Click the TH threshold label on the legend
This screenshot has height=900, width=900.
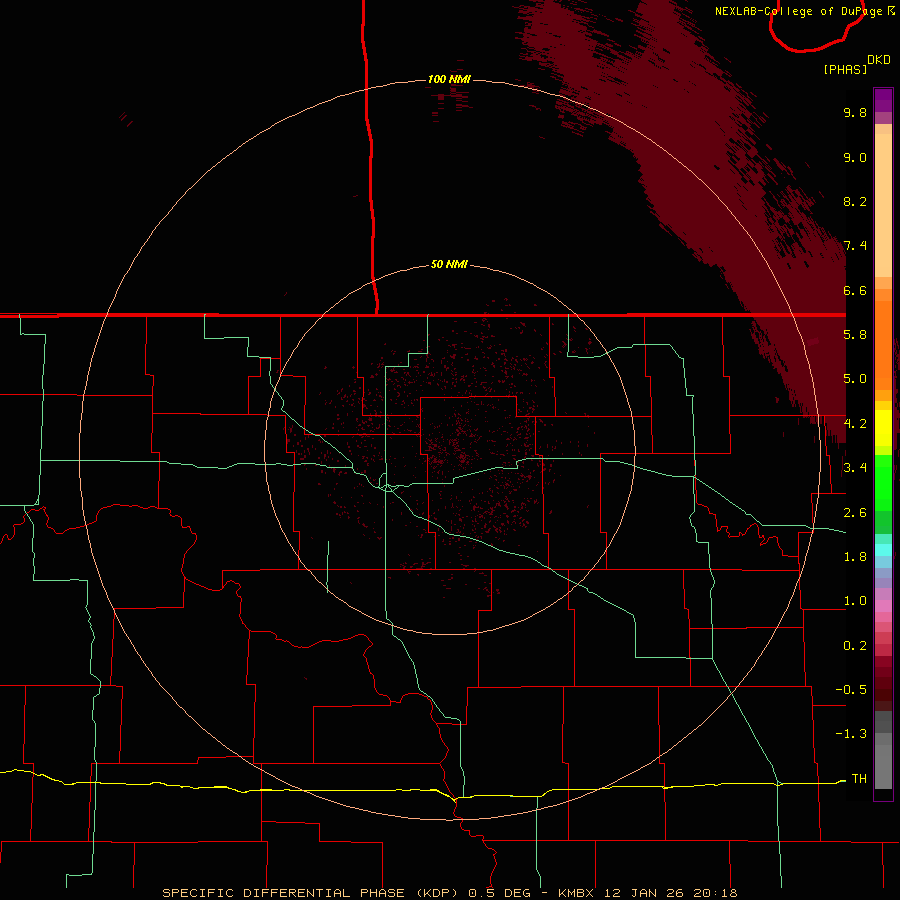point(859,779)
